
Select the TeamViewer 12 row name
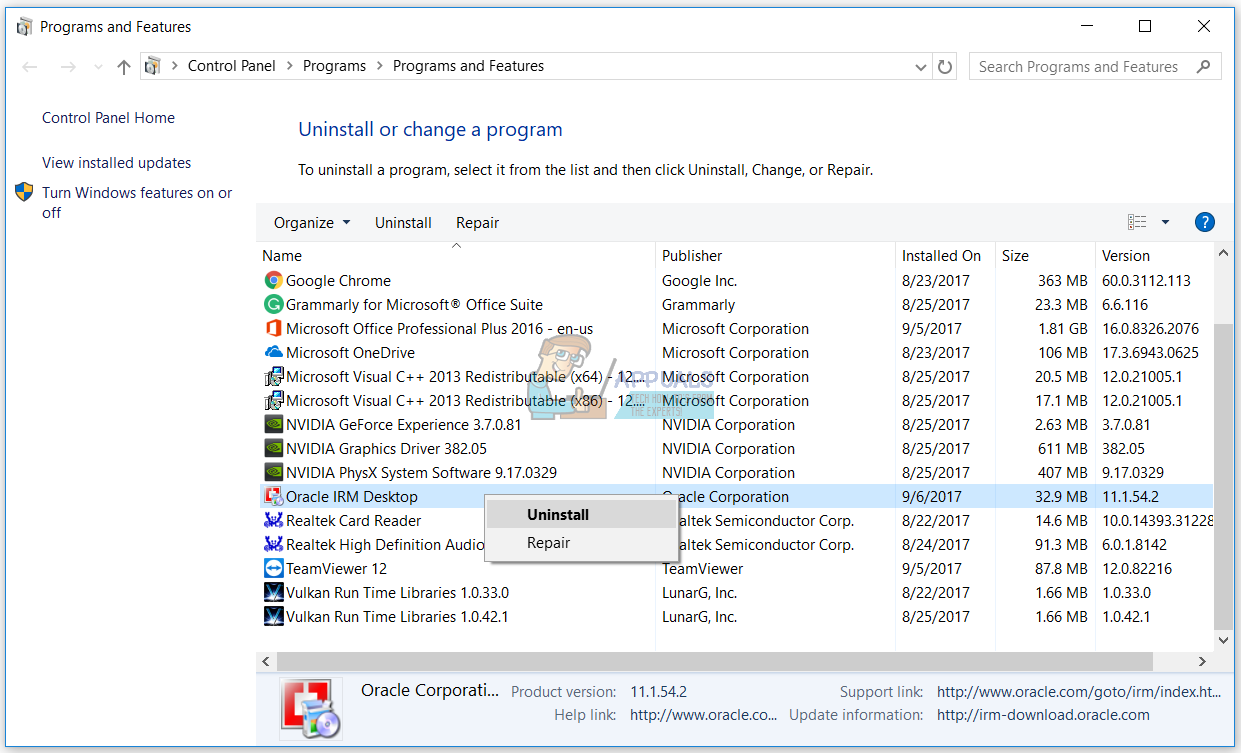336,569
